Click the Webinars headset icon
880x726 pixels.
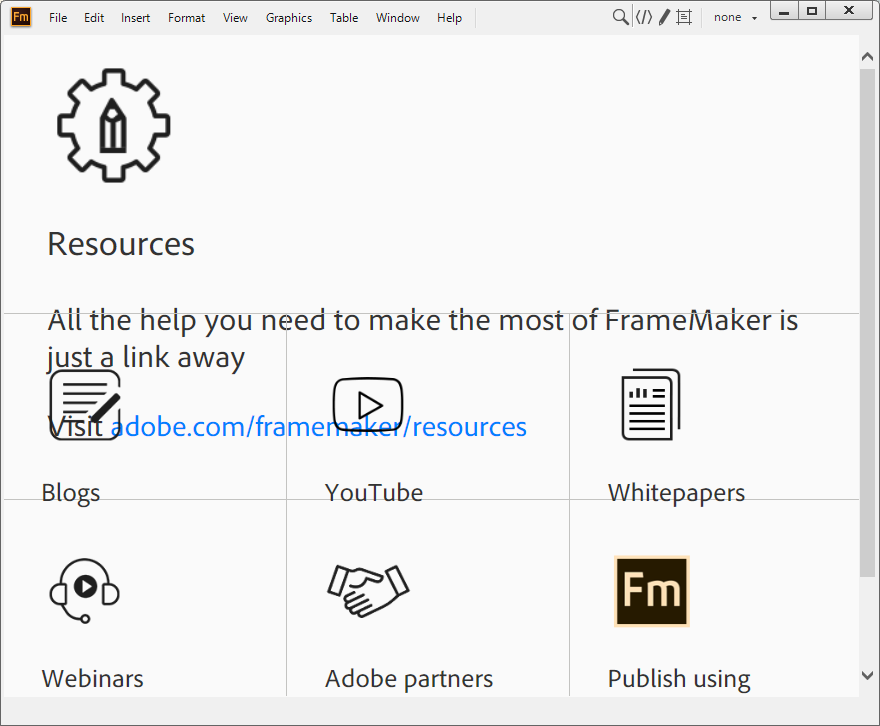tap(84, 590)
